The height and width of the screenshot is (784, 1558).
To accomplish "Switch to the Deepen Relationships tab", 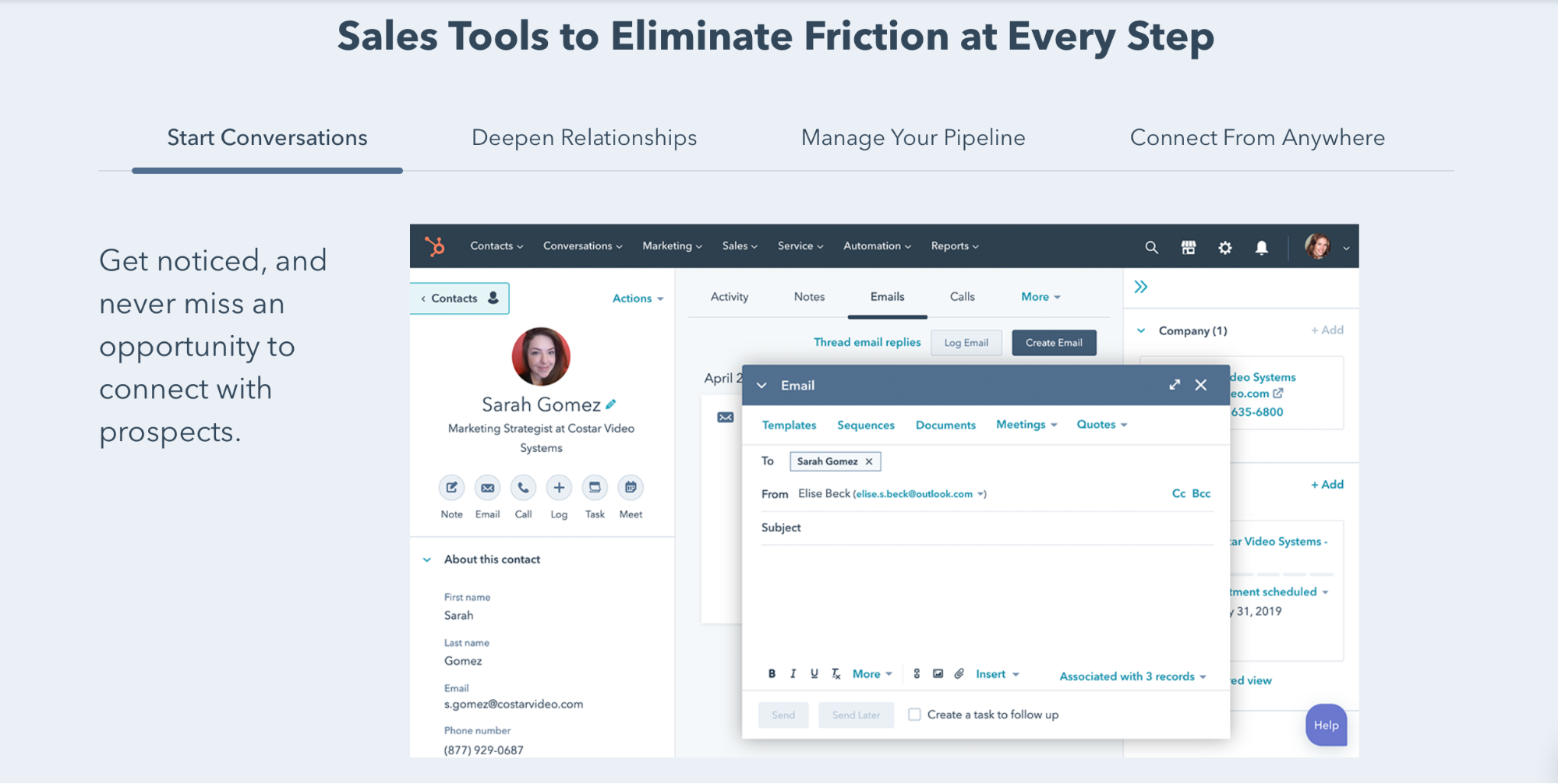I will pos(584,137).
